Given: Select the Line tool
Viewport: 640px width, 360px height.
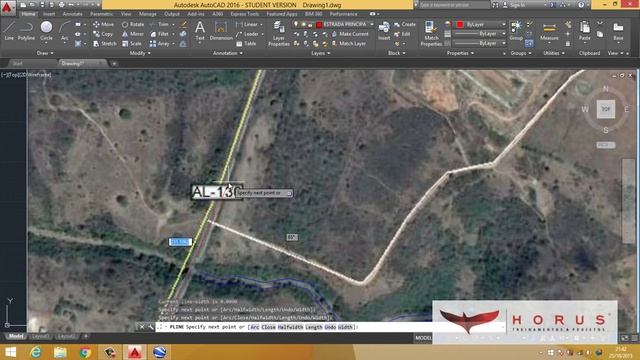Looking at the screenshot, I should (x=9, y=31).
